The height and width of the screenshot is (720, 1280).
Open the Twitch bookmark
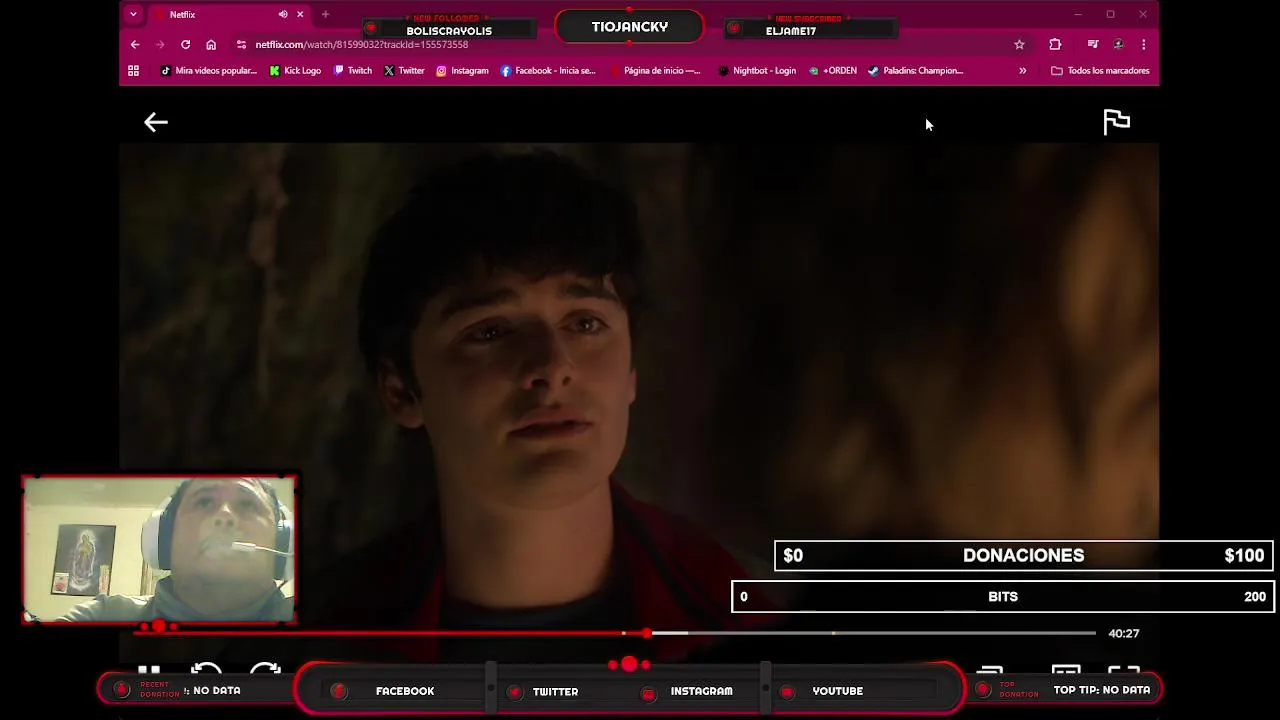(353, 70)
